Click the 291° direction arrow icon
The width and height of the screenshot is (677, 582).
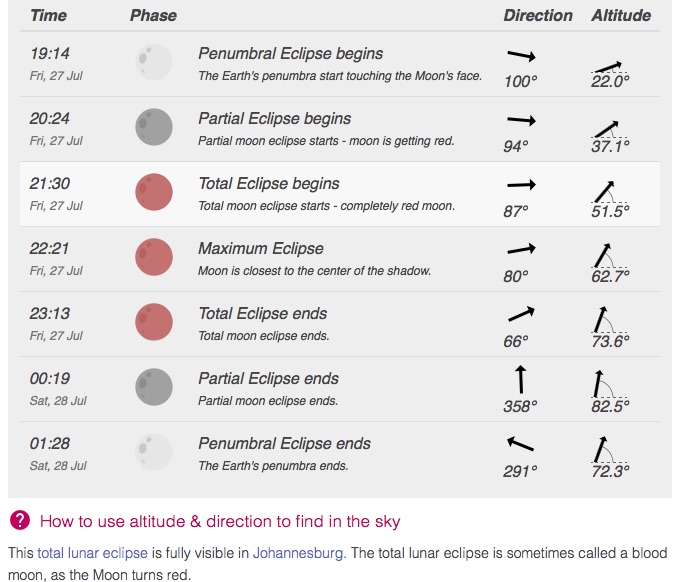521,444
